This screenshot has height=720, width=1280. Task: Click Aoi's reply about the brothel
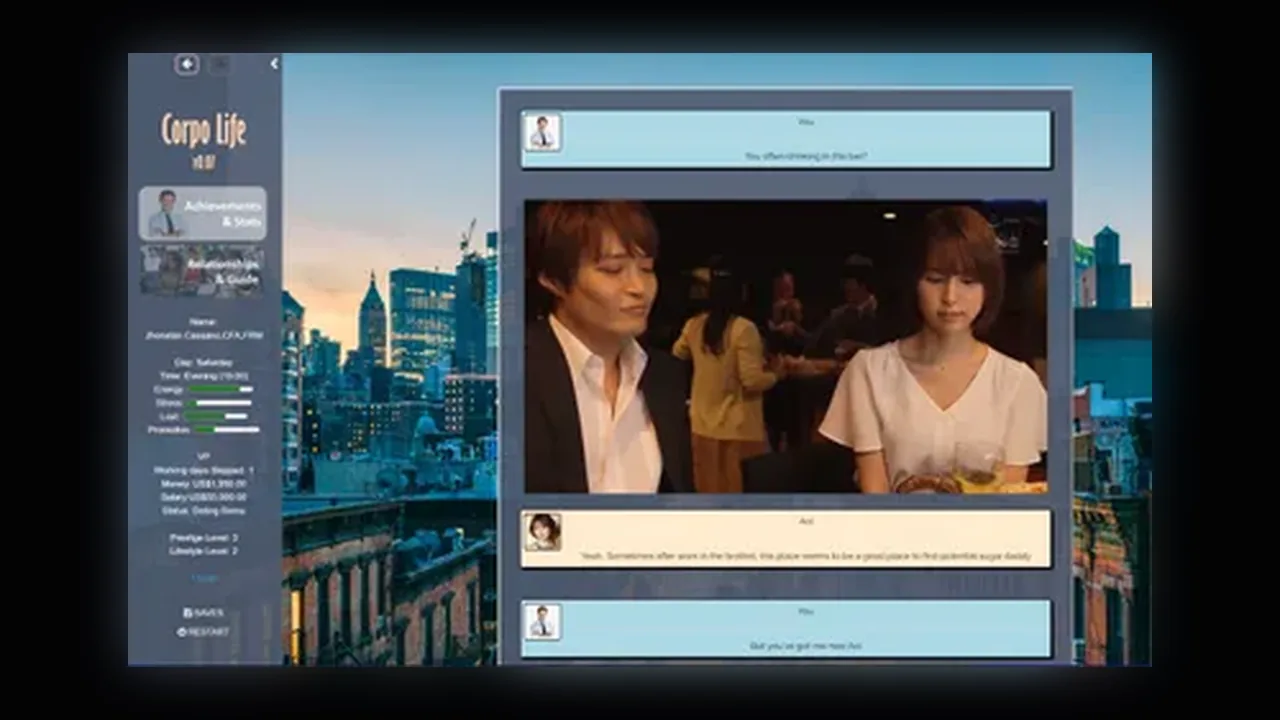coord(805,556)
